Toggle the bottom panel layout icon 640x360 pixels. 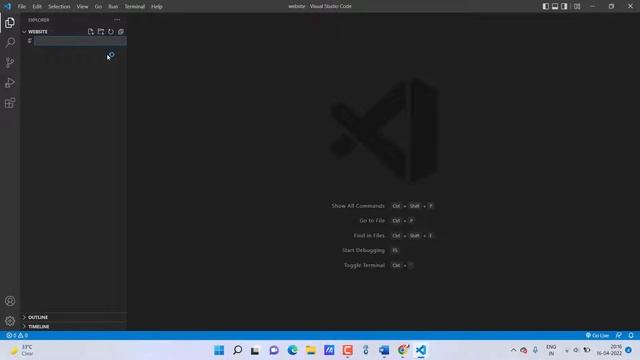(555, 6)
